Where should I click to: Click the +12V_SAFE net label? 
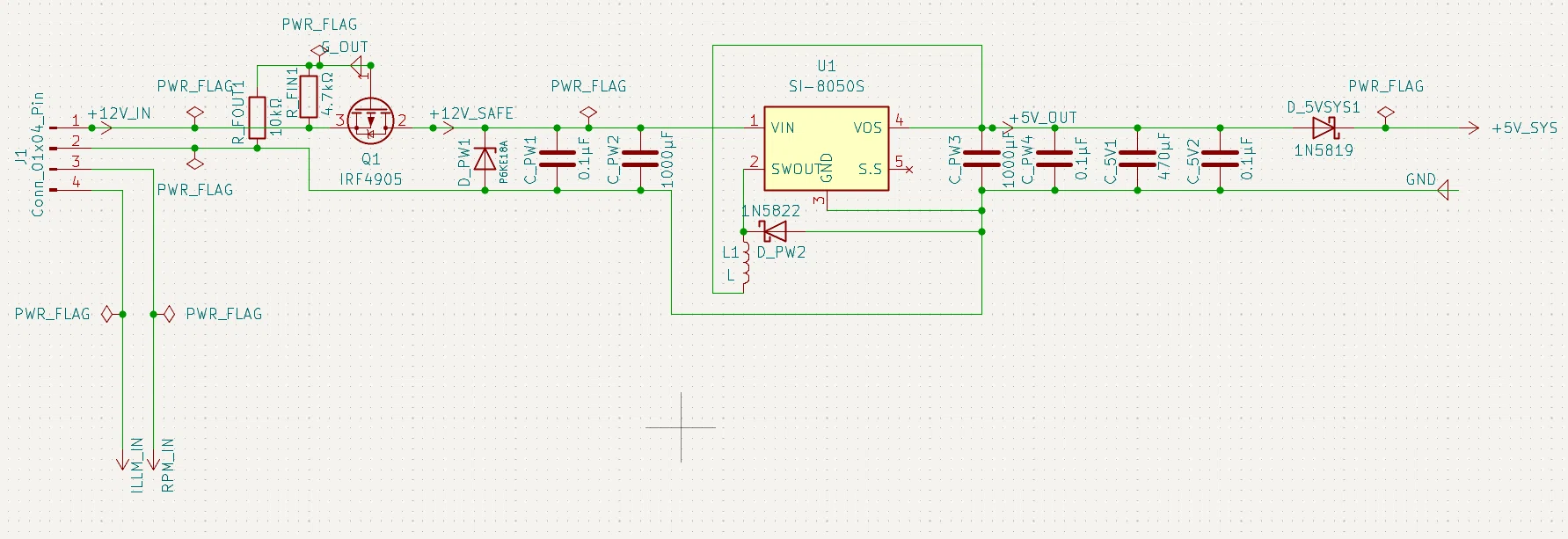click(x=471, y=113)
